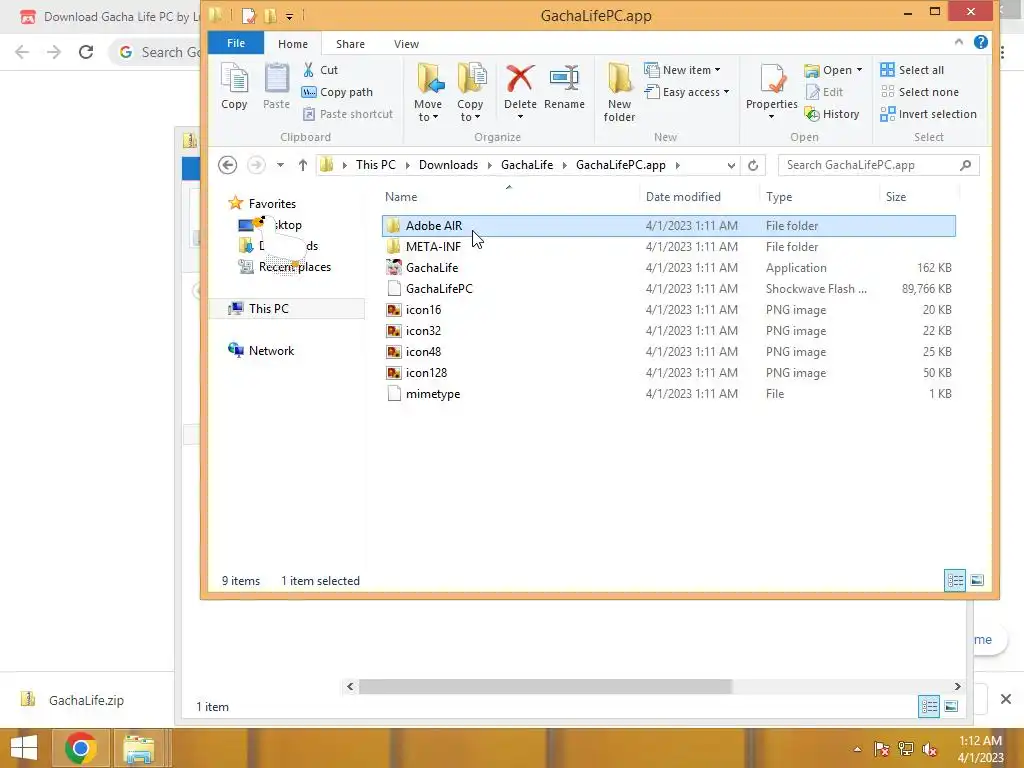Reload the Chrome page
Image resolution: width=1024 pixels, height=768 pixels.
[x=86, y=52]
